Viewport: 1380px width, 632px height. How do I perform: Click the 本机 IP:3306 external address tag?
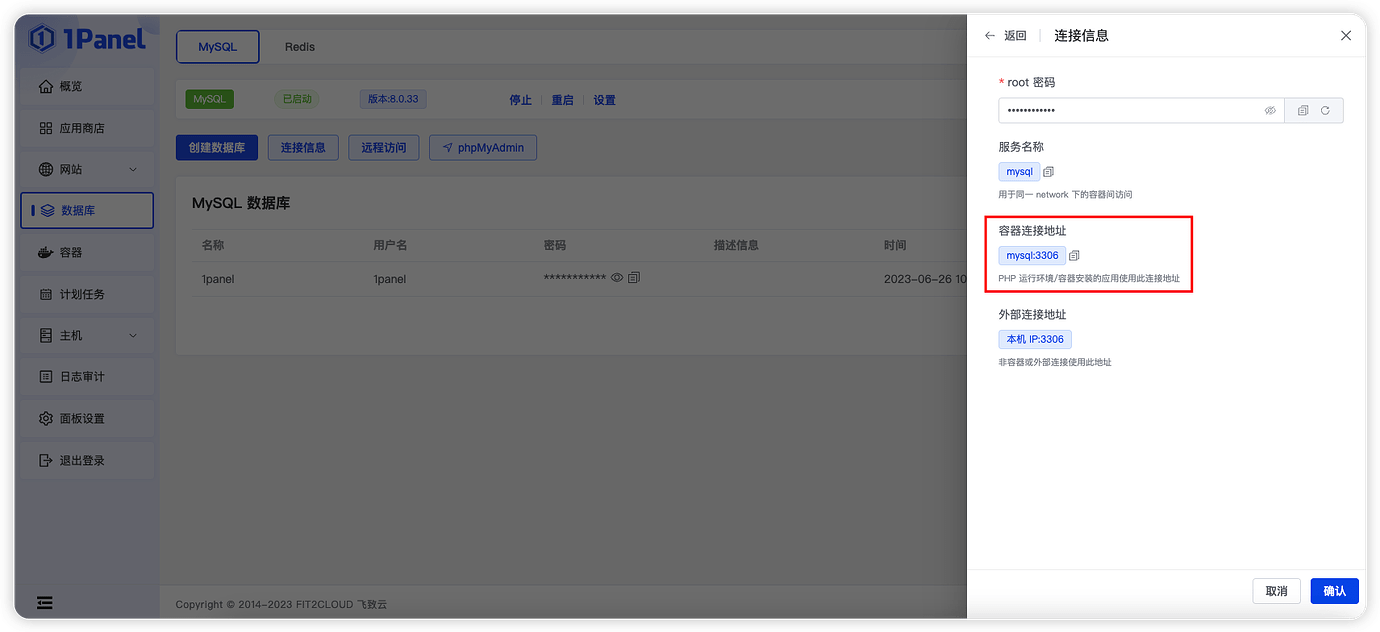coord(1035,340)
